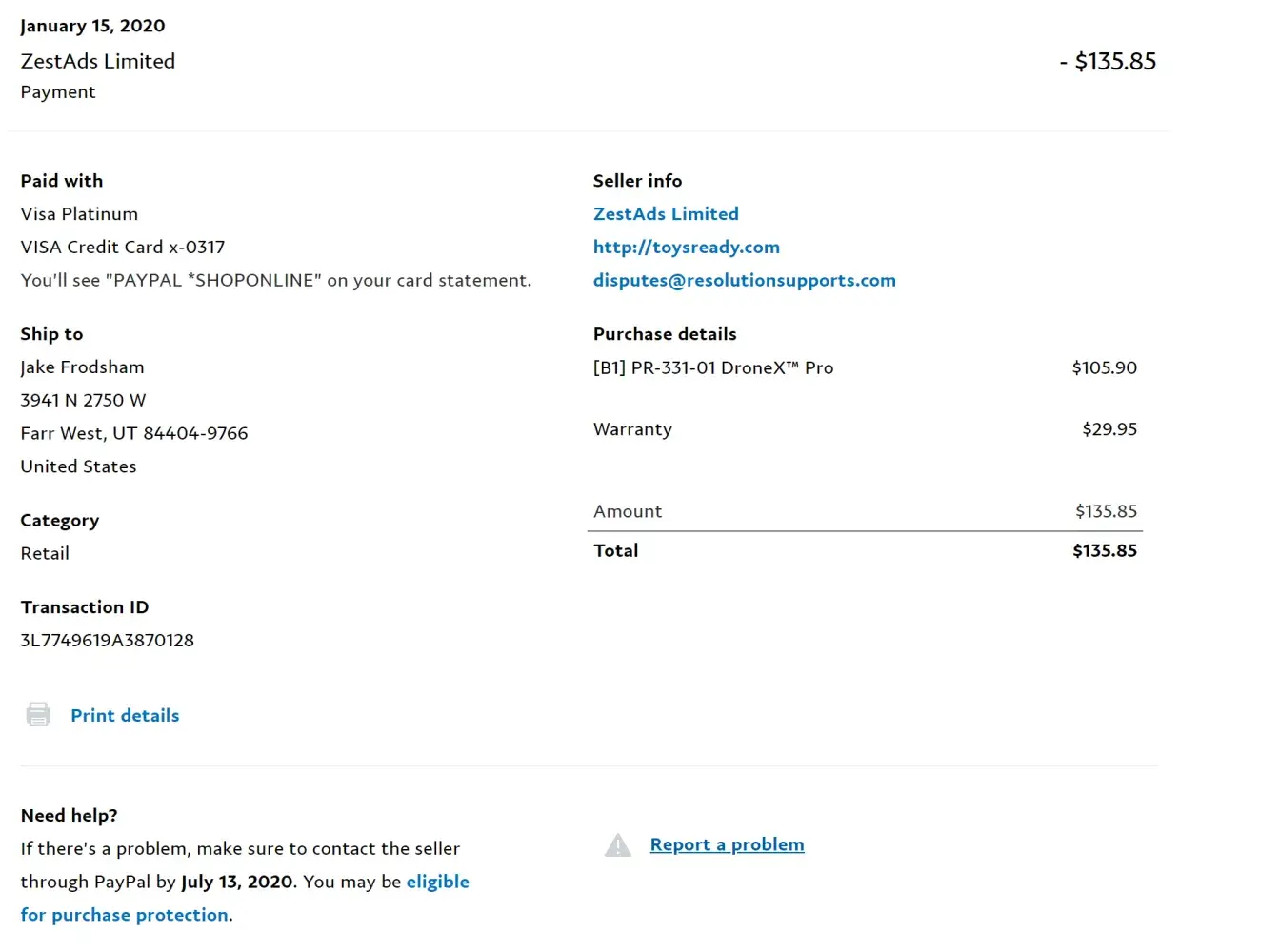Image resolution: width=1279 pixels, height=952 pixels.
Task: Follow the eligible for purchase protection link
Action: 124,915
